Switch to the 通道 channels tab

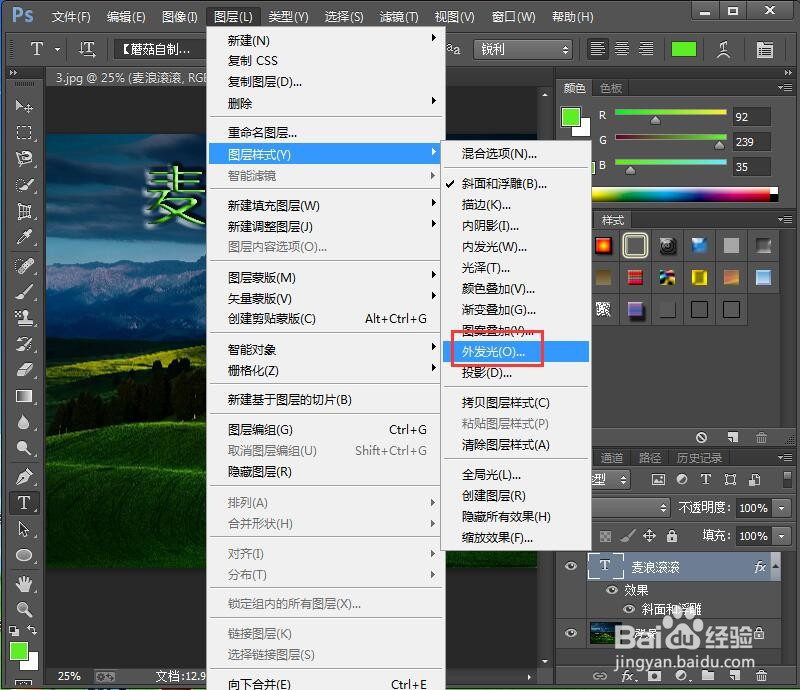coord(613,458)
